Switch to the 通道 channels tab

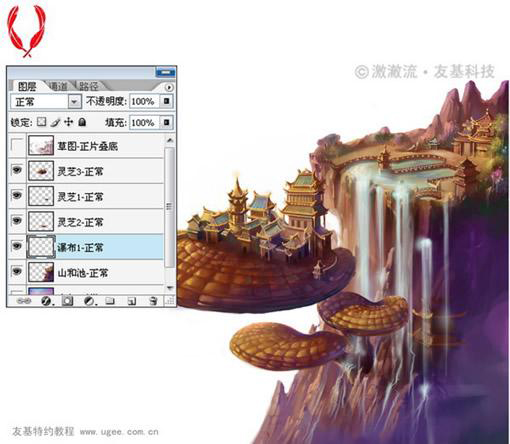tap(59, 87)
